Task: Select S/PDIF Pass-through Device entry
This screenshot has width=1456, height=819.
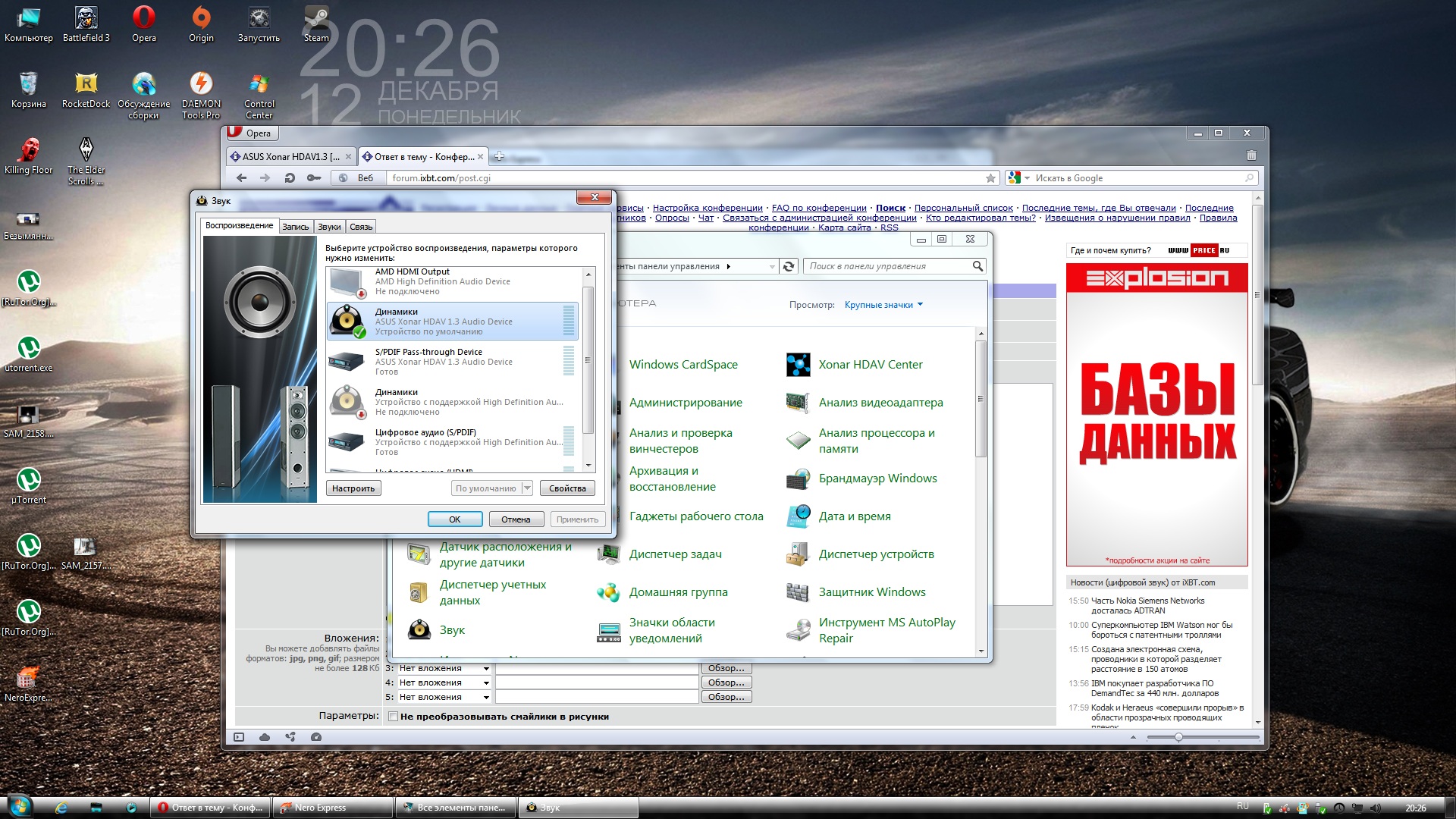Action: coord(453,362)
